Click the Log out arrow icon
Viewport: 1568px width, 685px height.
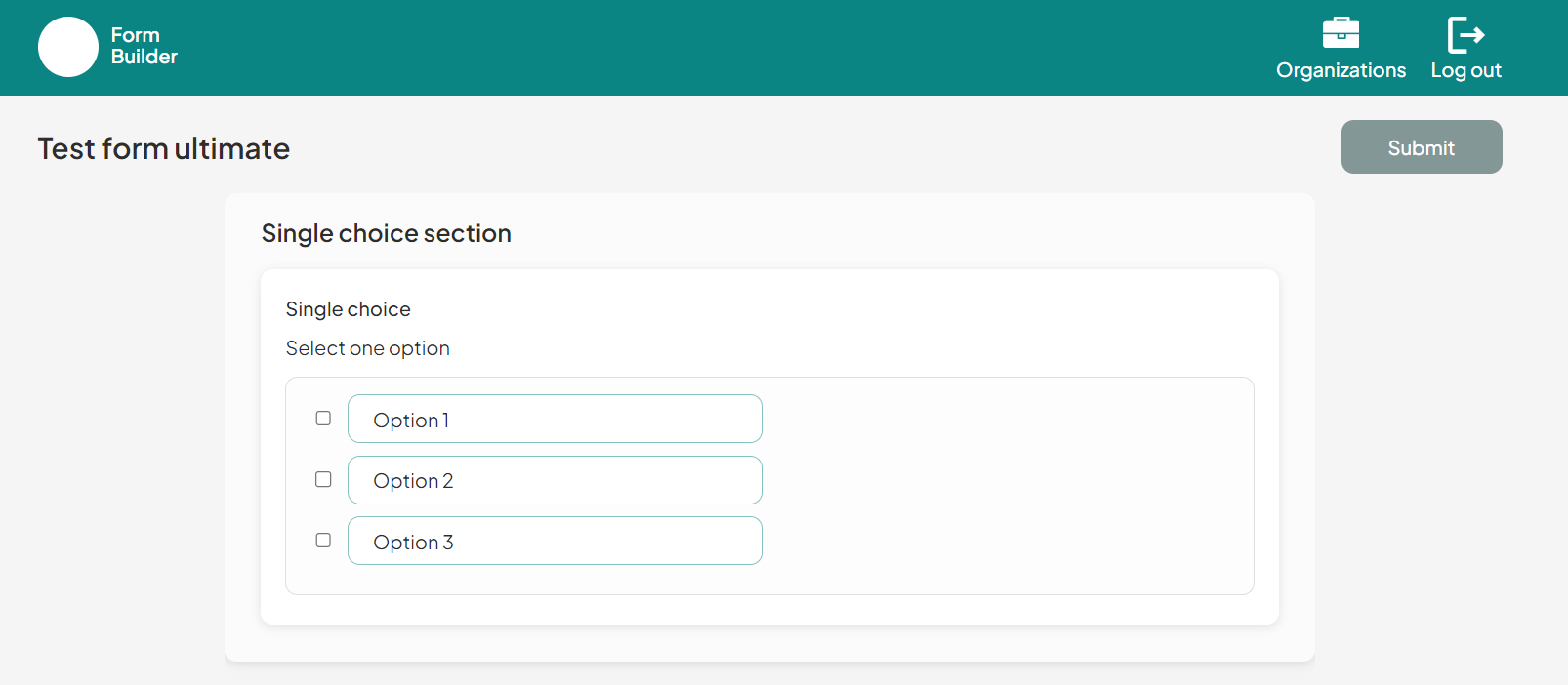pos(1465,34)
